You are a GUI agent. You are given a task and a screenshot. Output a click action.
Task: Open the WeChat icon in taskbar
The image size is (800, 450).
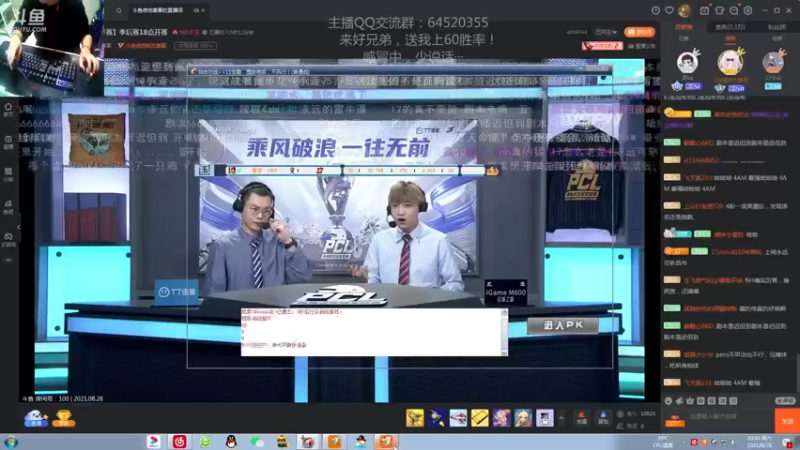pyautogui.click(x=257, y=442)
